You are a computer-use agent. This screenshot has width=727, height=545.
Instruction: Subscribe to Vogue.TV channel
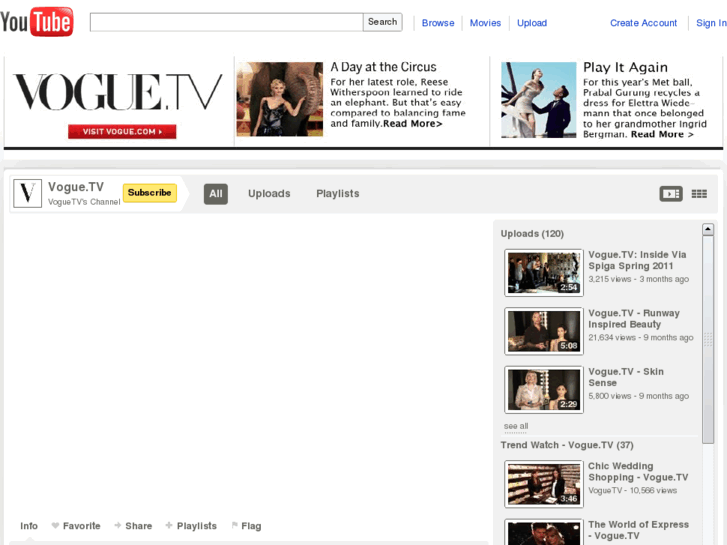point(149,193)
